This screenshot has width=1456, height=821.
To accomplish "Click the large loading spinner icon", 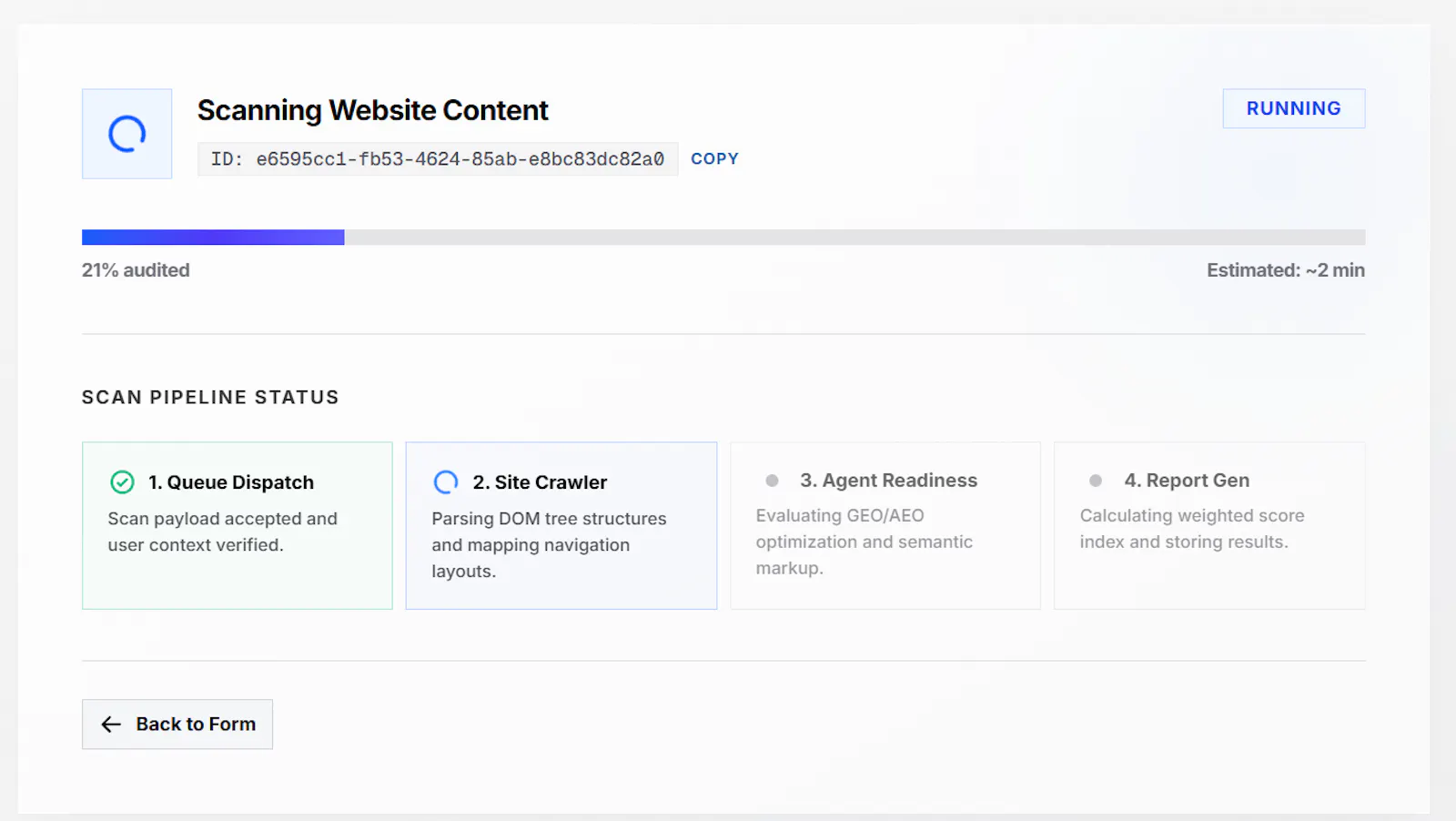I will pyautogui.click(x=127, y=134).
